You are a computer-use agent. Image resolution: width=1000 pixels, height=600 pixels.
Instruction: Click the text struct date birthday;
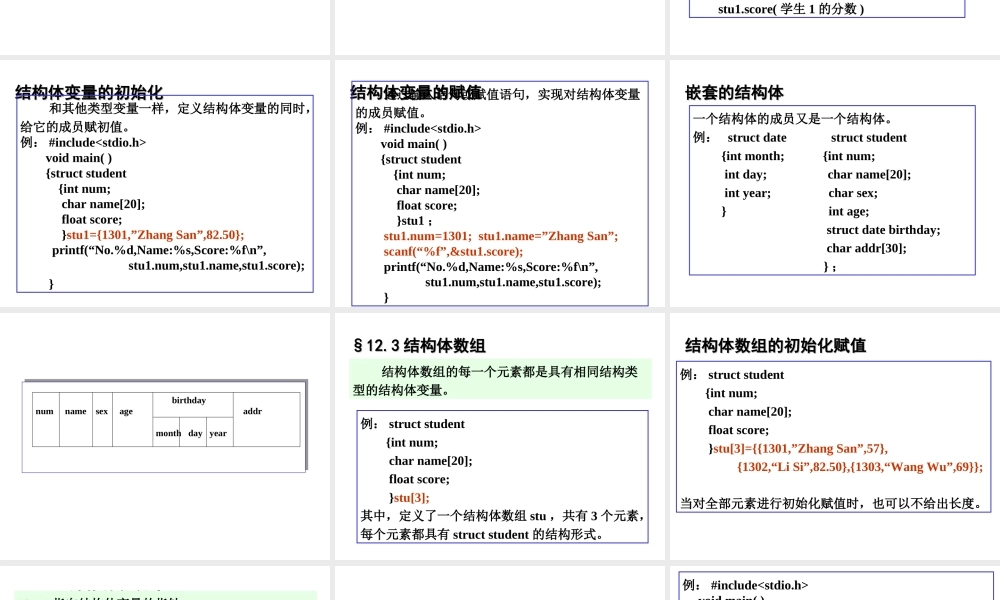(883, 230)
